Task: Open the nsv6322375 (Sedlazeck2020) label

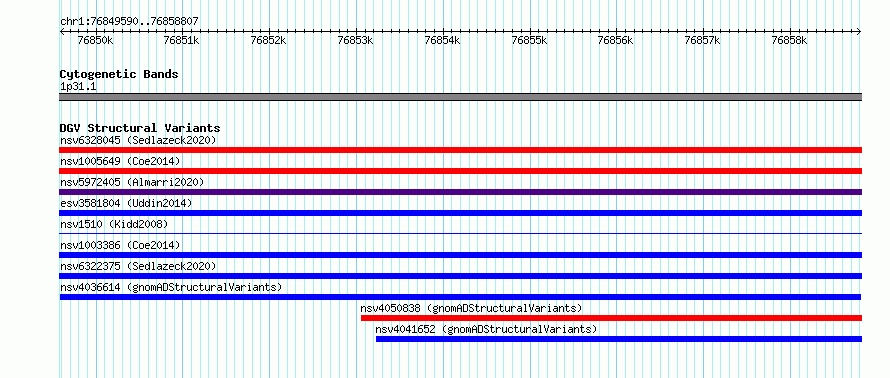Action: (x=138, y=266)
